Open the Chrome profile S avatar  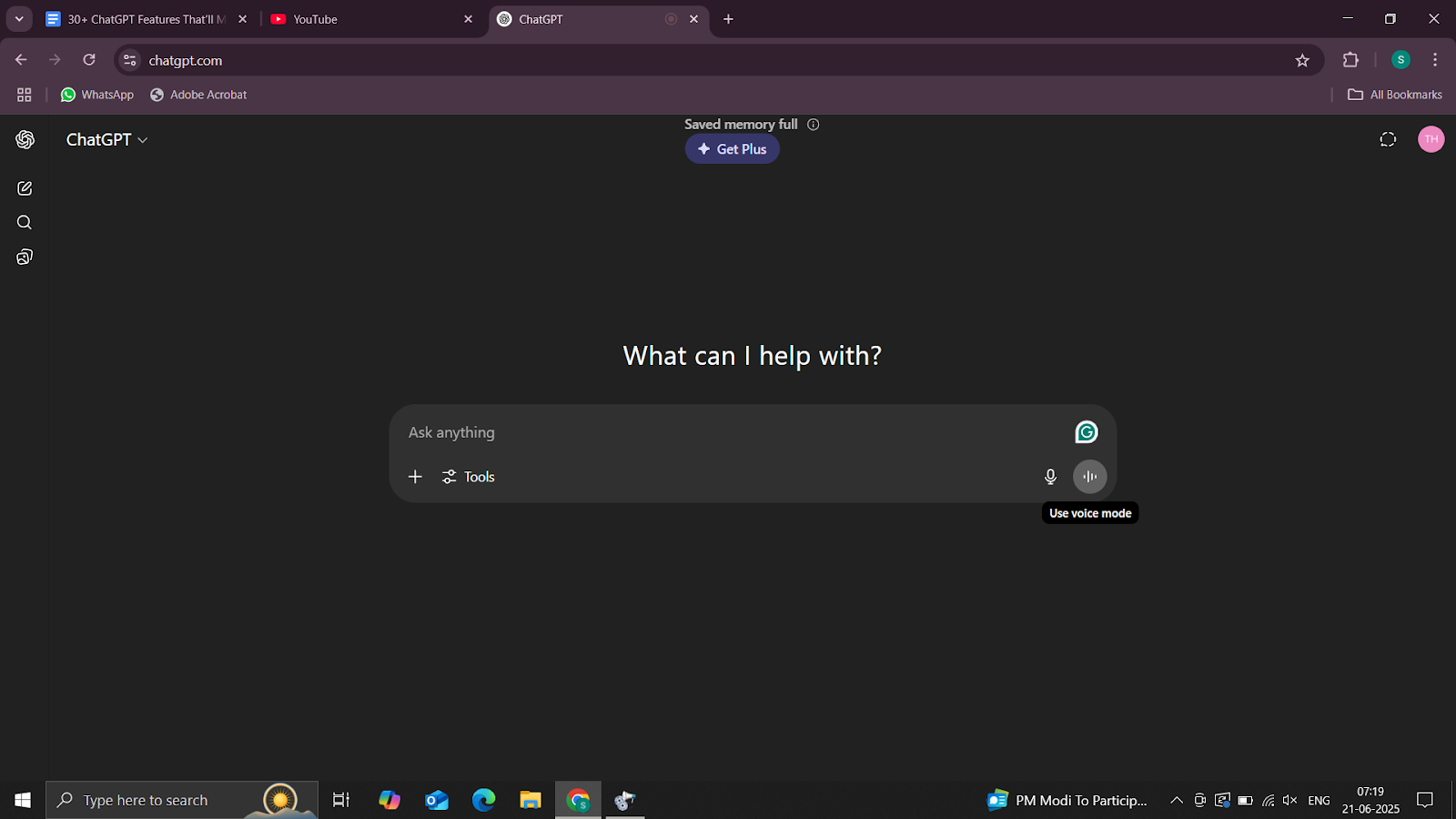point(1400,60)
